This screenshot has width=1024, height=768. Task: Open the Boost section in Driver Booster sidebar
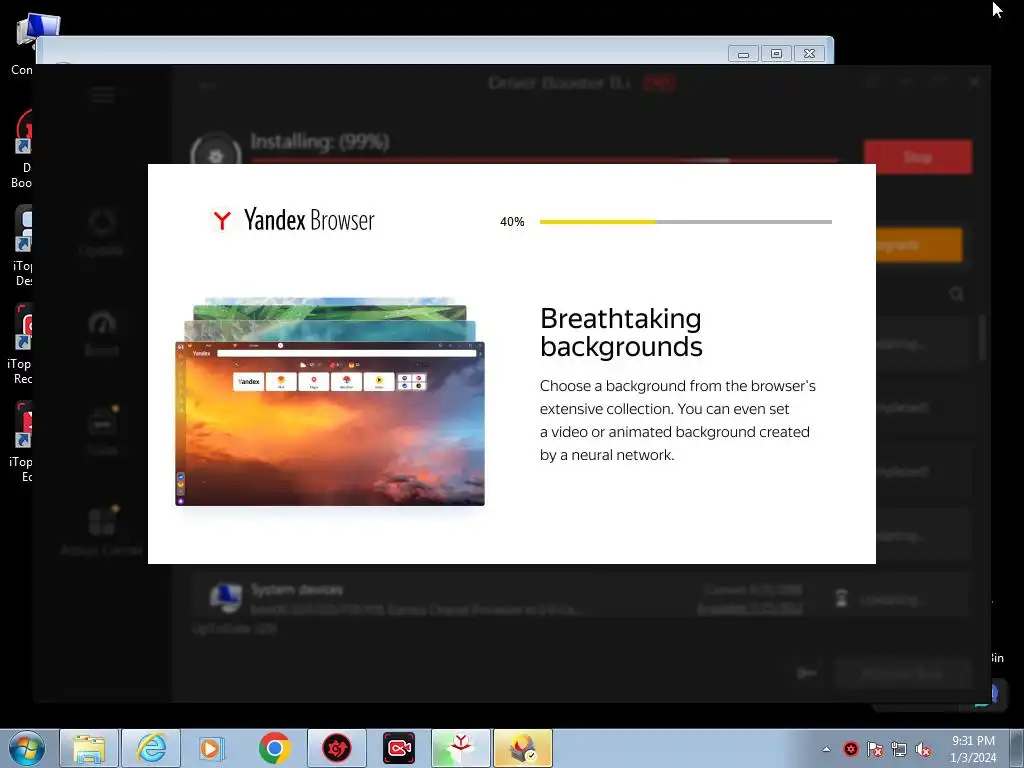click(102, 333)
